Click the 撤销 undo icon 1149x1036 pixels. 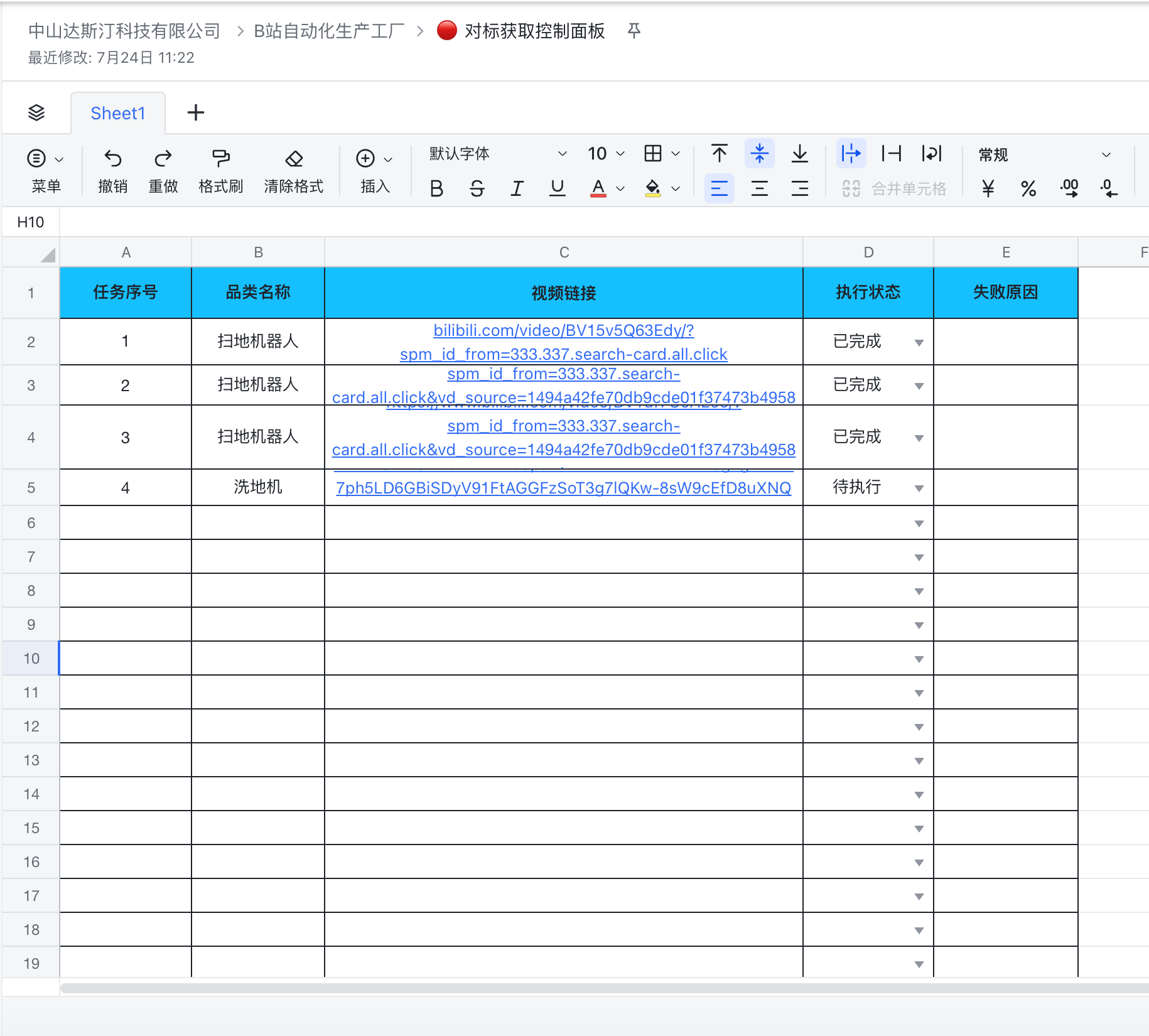pos(113,158)
